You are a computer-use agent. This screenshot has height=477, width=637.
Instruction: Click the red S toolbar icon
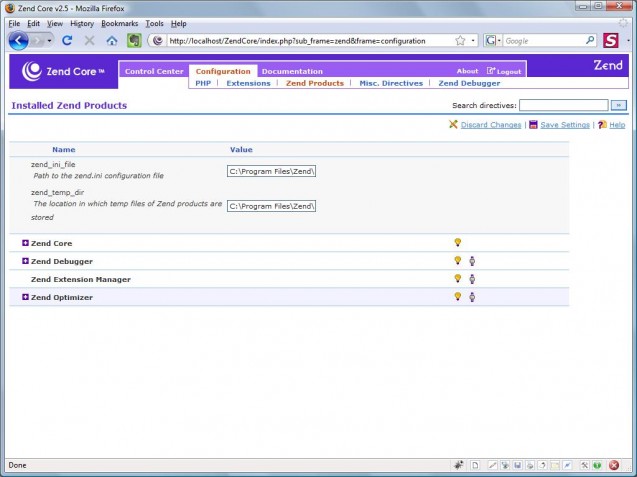tap(611, 41)
